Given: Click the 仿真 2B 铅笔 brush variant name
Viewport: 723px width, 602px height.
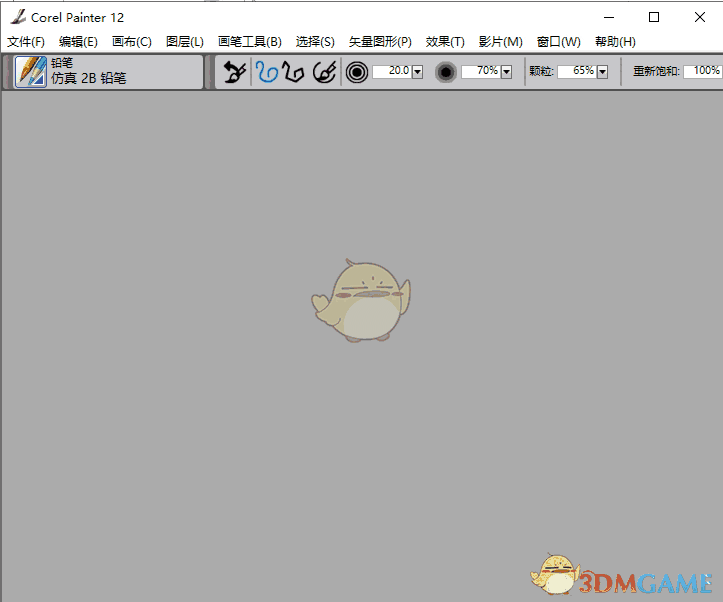Looking at the screenshot, I should coord(89,78).
